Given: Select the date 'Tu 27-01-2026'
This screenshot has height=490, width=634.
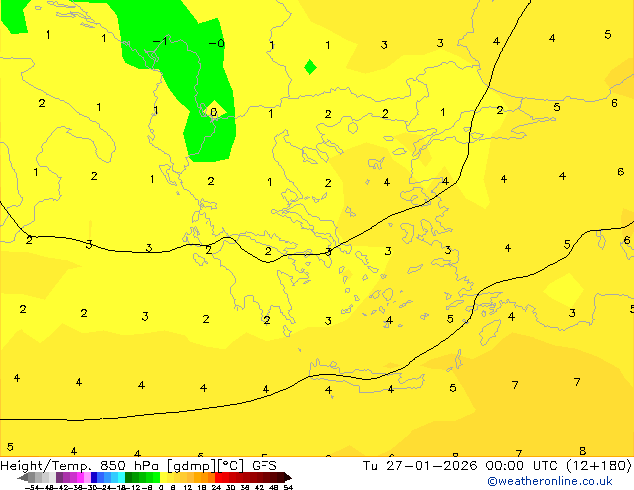Looking at the screenshot, I should tap(420, 465).
